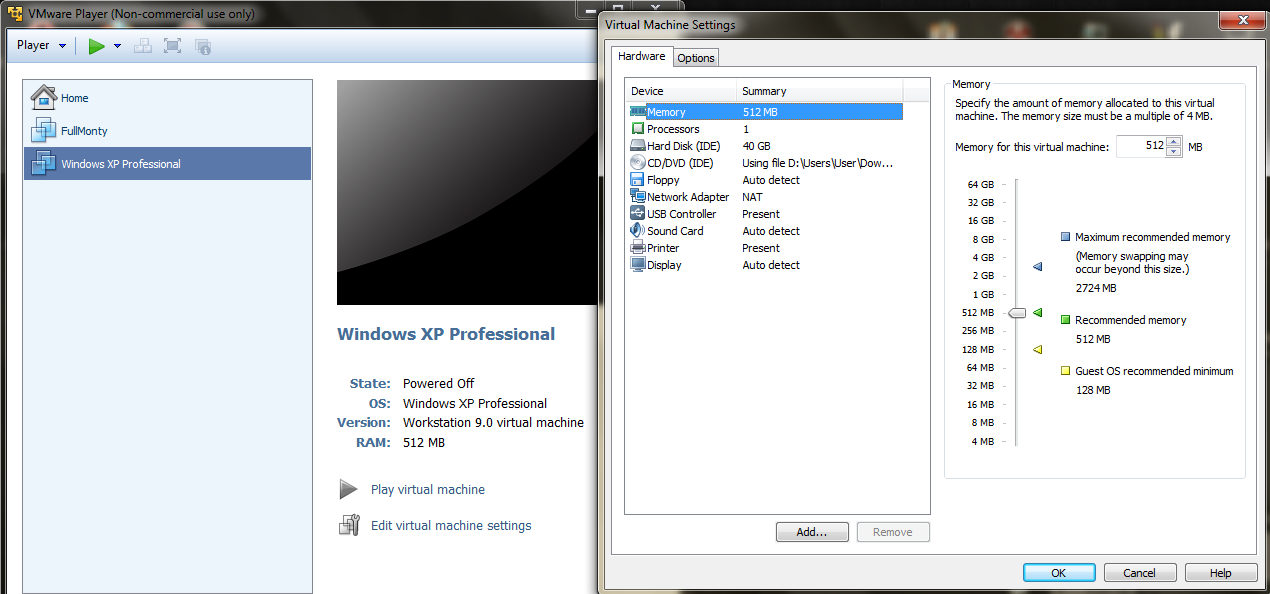This screenshot has width=1270, height=594.
Task: Click the memory slider handle
Action: tap(1017, 313)
